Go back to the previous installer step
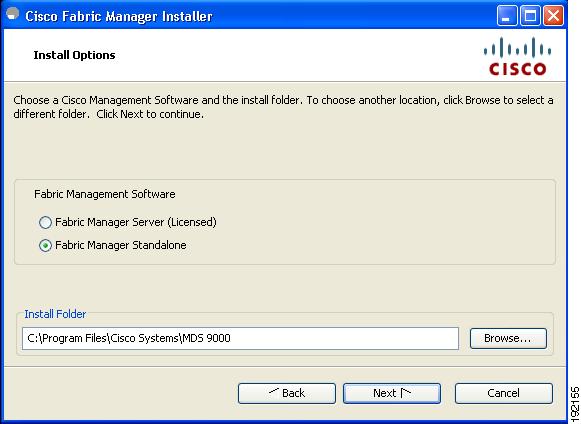Image resolution: width=581 pixels, height=424 pixels. coord(287,393)
